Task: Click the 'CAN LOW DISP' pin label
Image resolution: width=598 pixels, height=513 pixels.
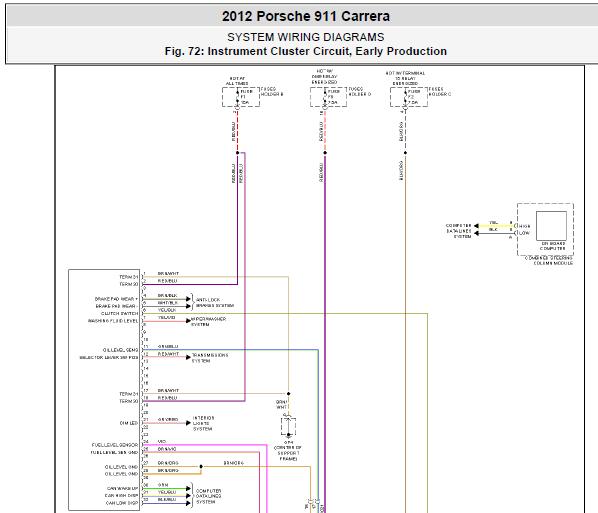Action: pos(122,503)
